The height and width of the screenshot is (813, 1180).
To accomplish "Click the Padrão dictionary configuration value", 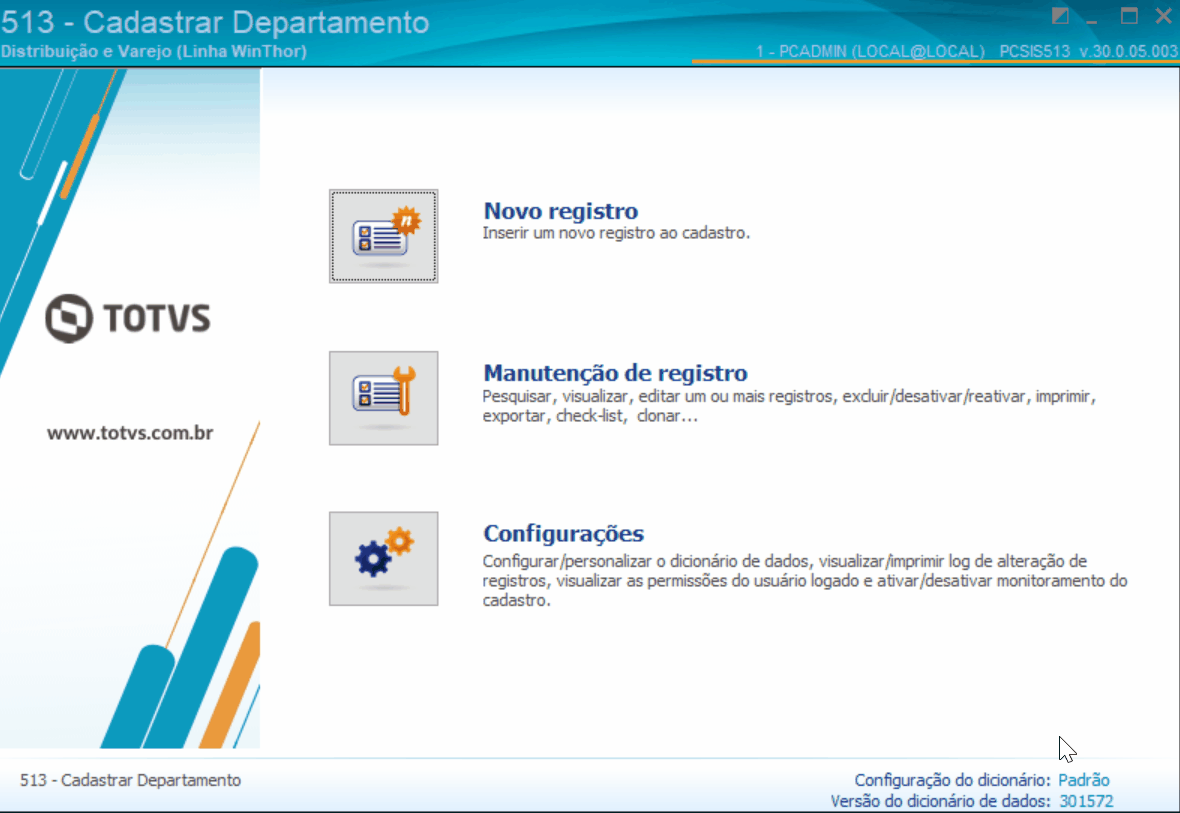I will point(1084,780).
